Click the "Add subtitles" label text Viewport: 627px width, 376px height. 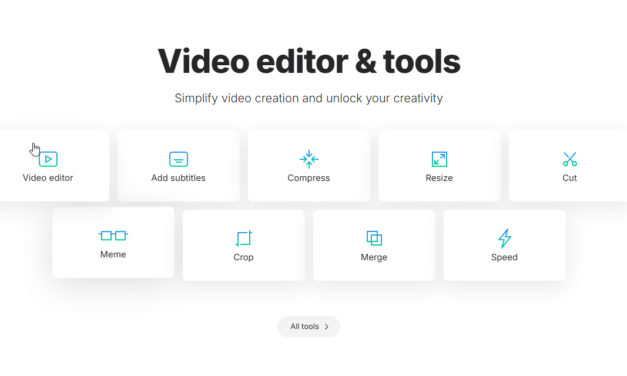(178, 178)
